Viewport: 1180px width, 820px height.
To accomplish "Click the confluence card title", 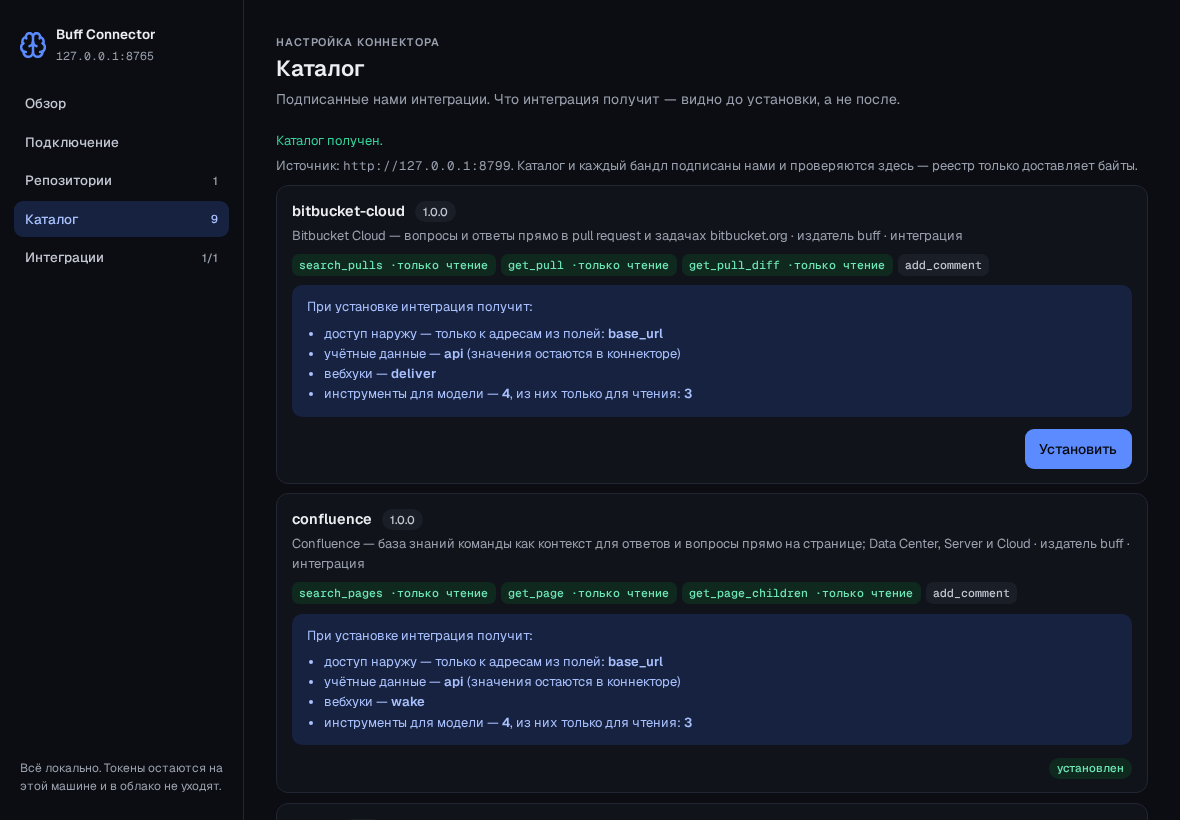I will tap(332, 519).
